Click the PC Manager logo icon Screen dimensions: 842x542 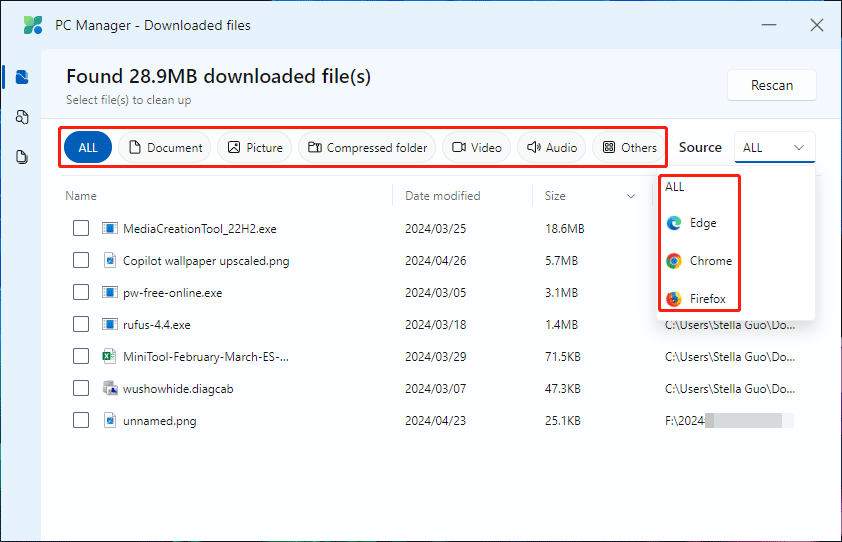[x=33, y=25]
